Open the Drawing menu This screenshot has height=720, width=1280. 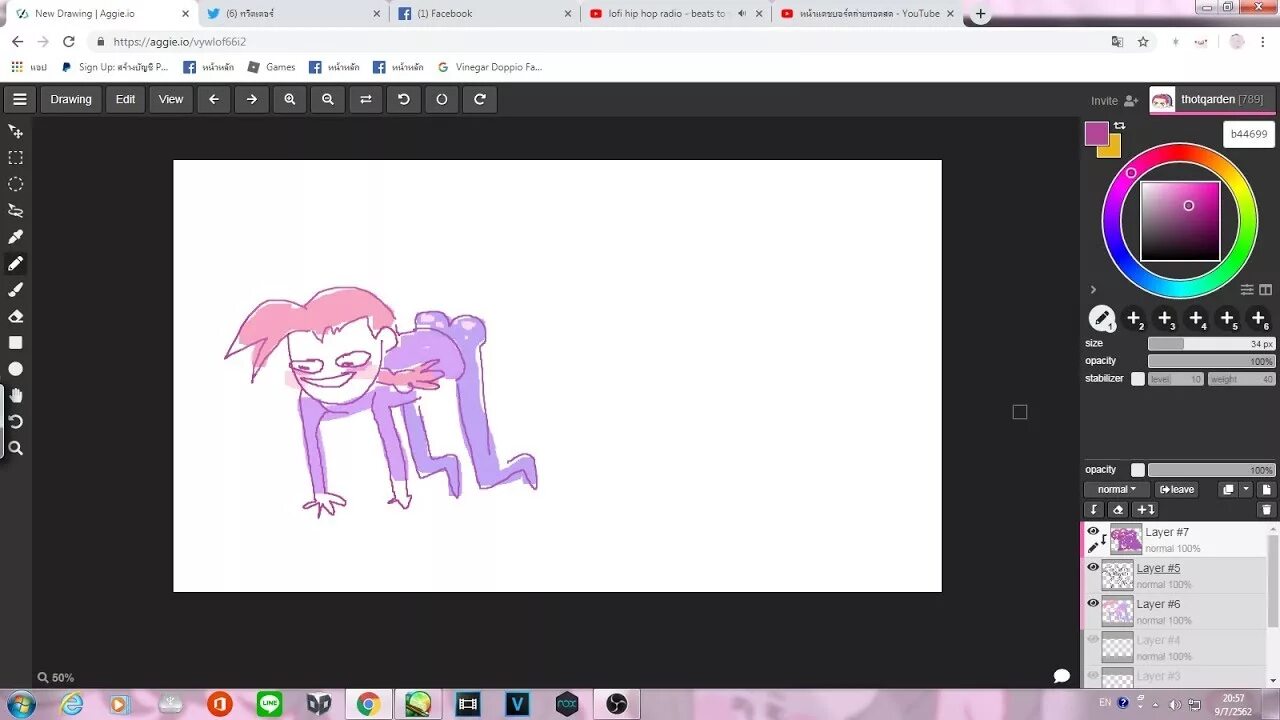click(71, 99)
